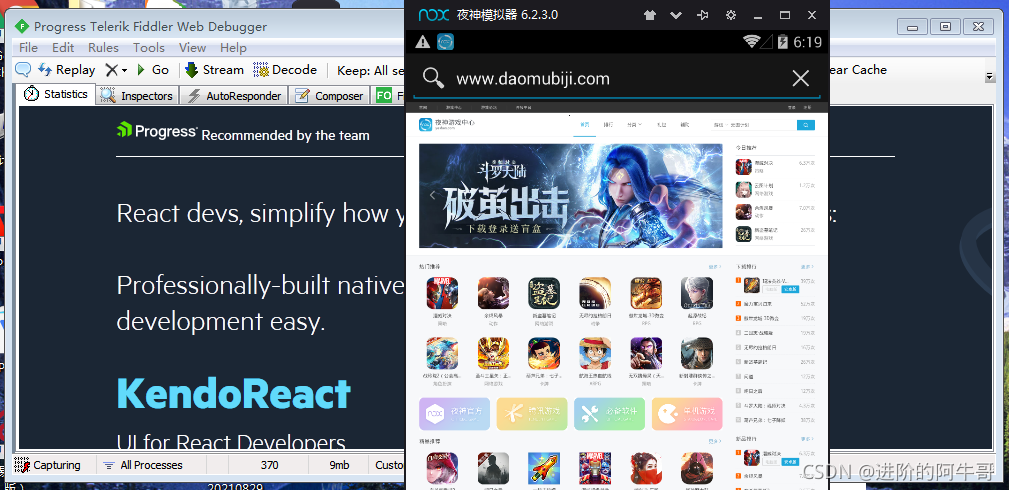This screenshot has height=490, width=1009.
Task: Open the rocket game icon in bottom row
Action: pos(544,468)
